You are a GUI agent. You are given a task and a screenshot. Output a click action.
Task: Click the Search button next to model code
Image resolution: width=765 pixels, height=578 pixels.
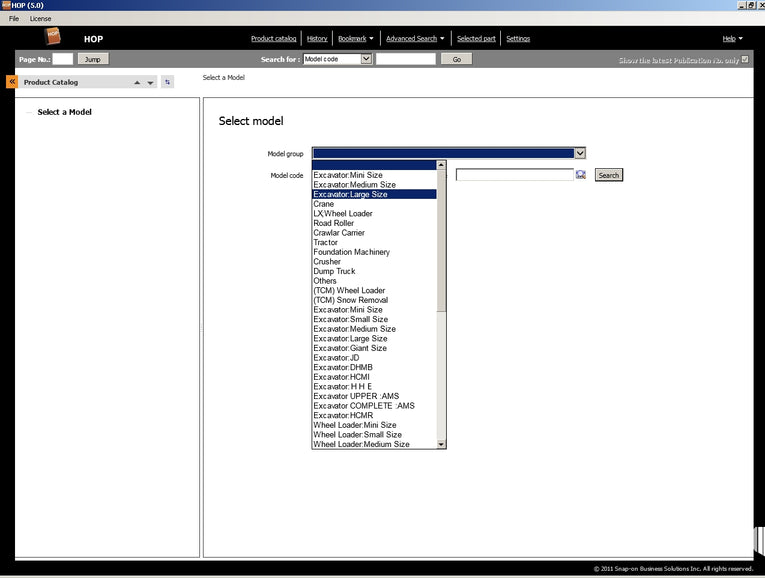pos(608,175)
